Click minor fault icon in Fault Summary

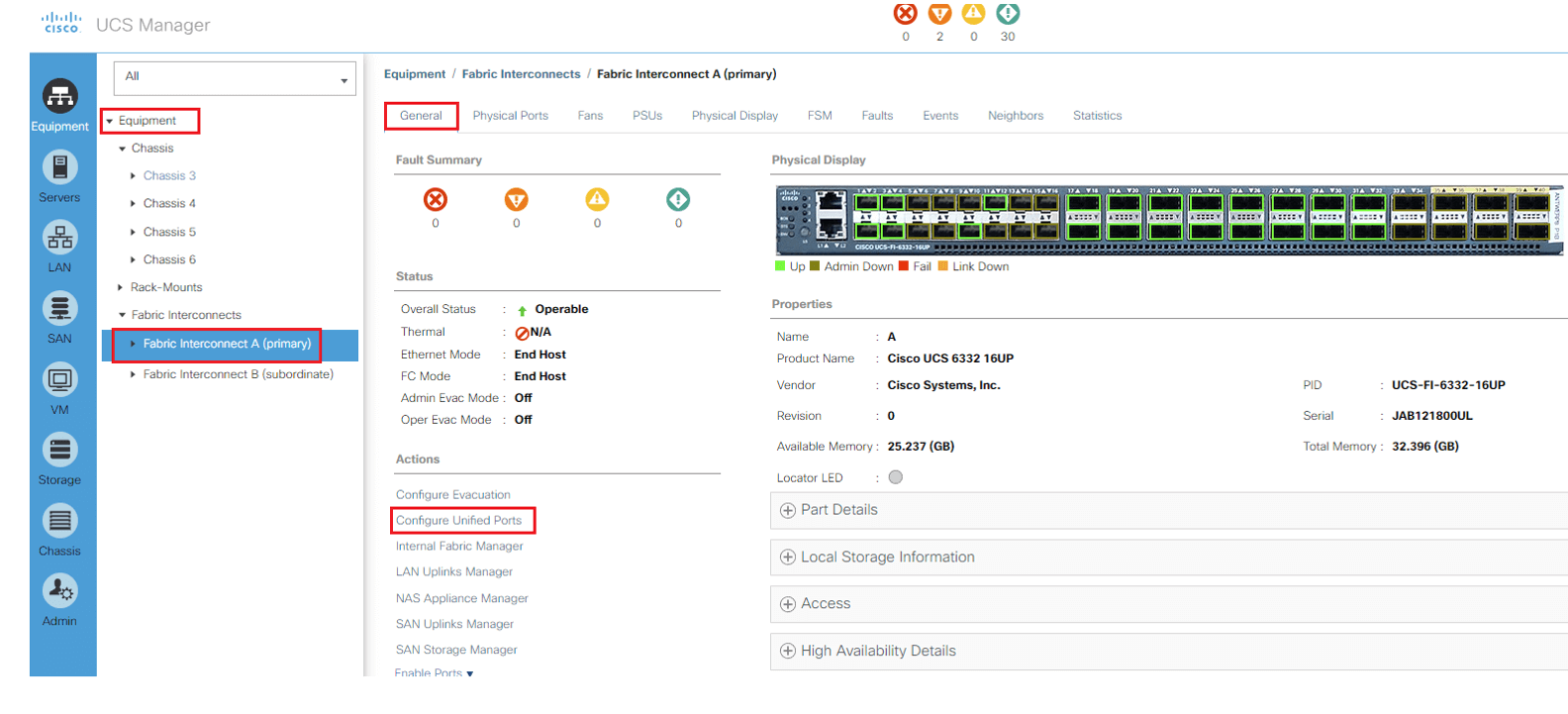coord(597,200)
